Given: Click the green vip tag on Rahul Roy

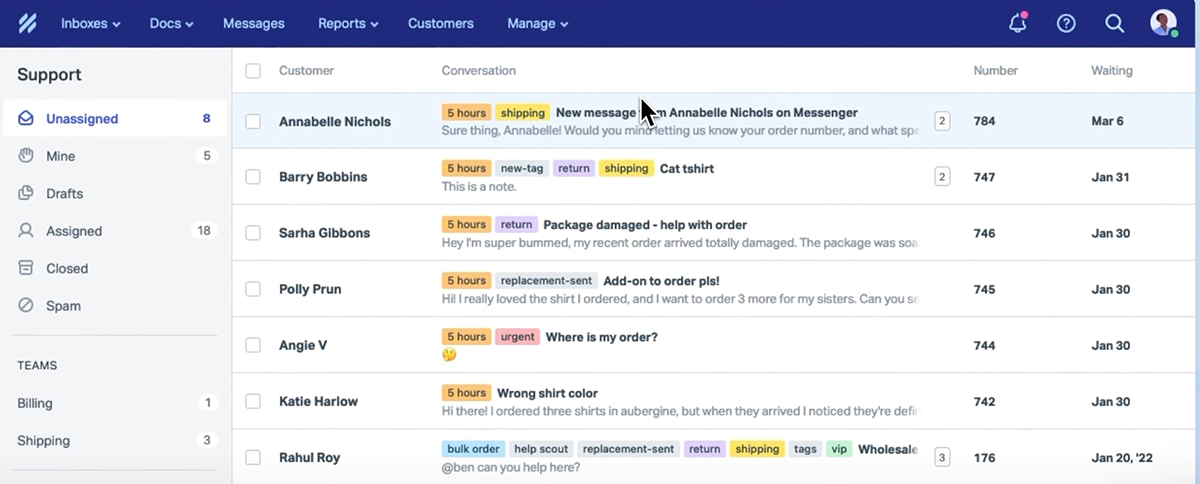Looking at the screenshot, I should pos(839,449).
